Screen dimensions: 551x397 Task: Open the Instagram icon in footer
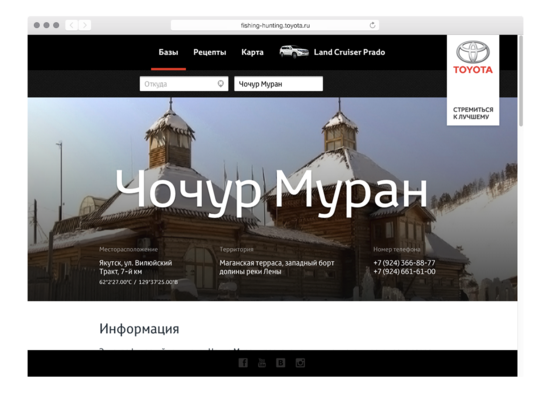[x=300, y=363]
